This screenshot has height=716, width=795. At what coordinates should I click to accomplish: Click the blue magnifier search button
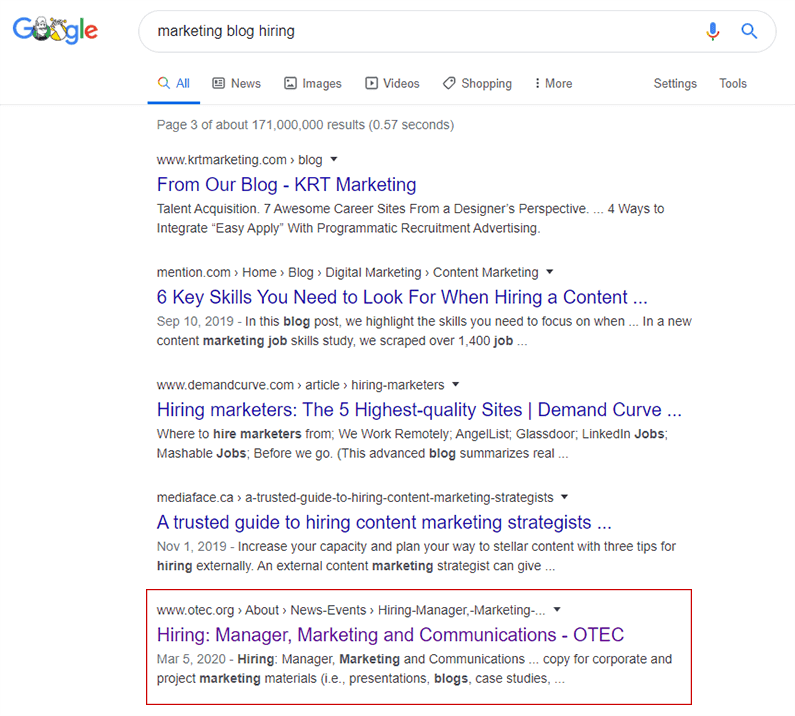coord(749,31)
